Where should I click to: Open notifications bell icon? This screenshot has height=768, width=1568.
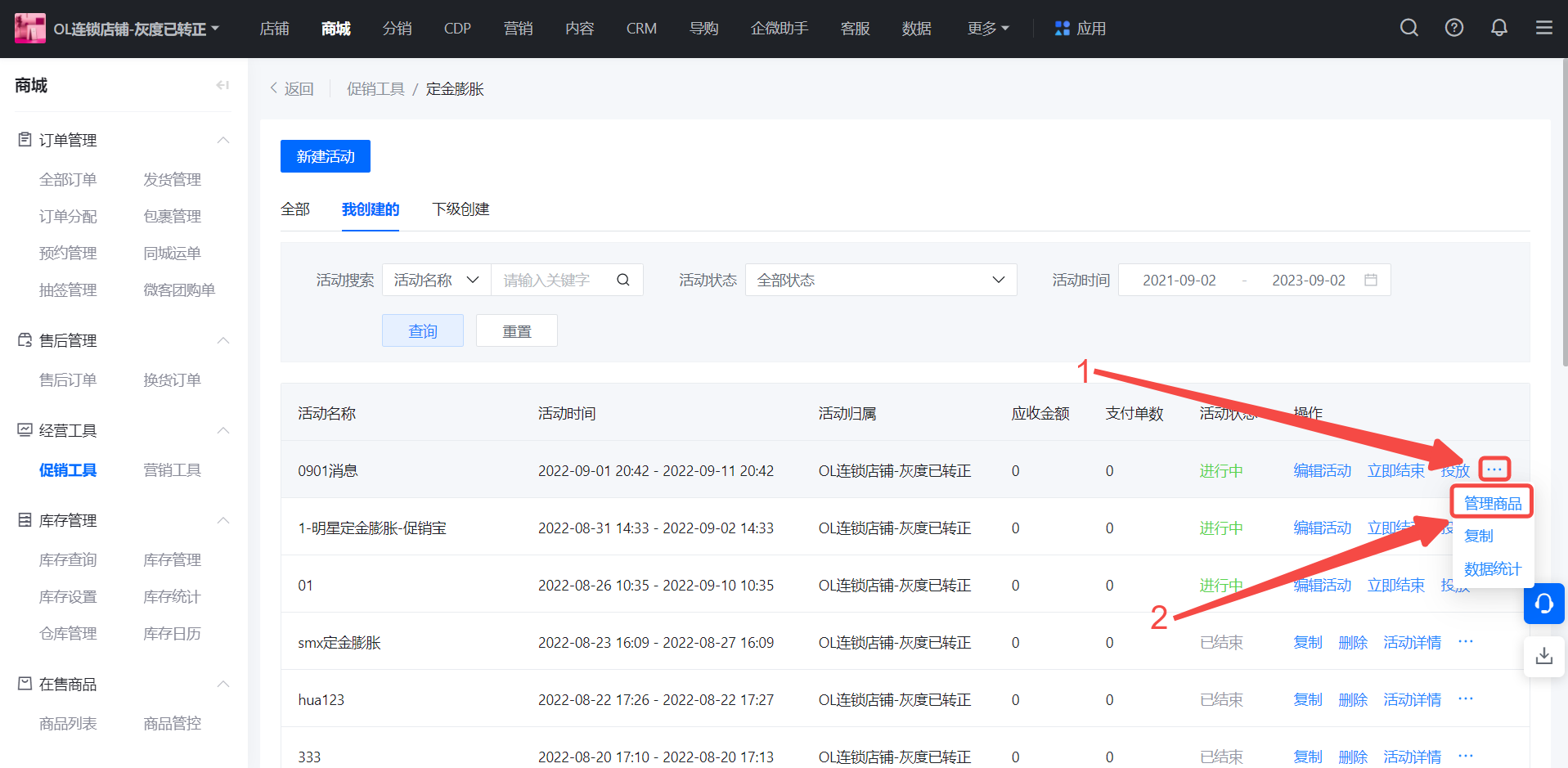pos(1498,28)
